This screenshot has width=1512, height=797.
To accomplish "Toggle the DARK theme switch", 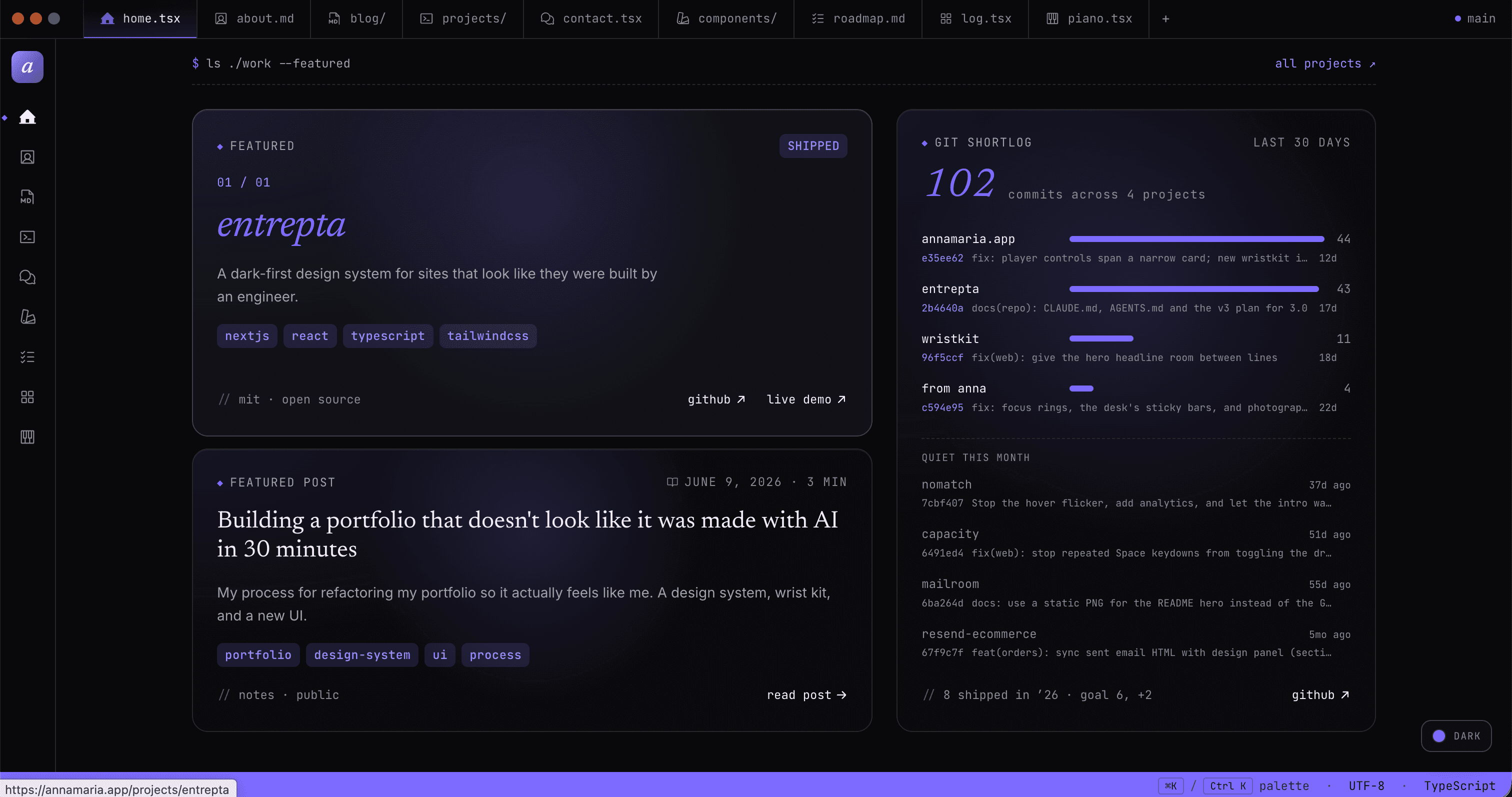I will (x=1455, y=735).
